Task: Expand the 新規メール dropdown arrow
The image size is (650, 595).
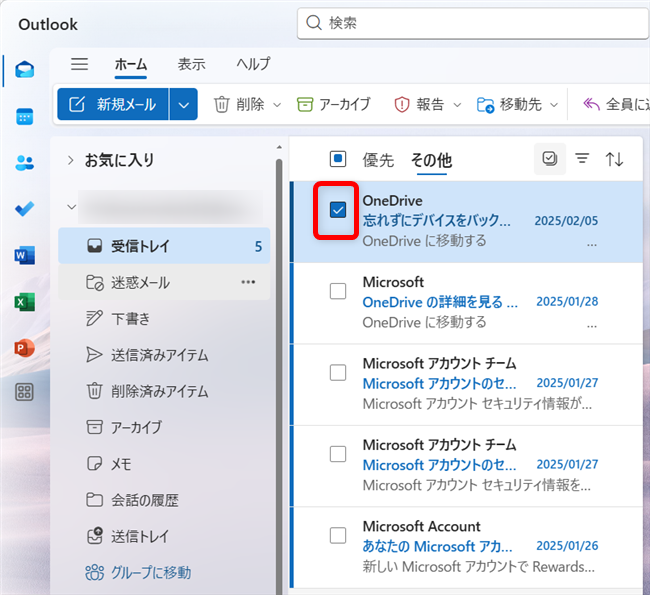Action: (x=183, y=104)
